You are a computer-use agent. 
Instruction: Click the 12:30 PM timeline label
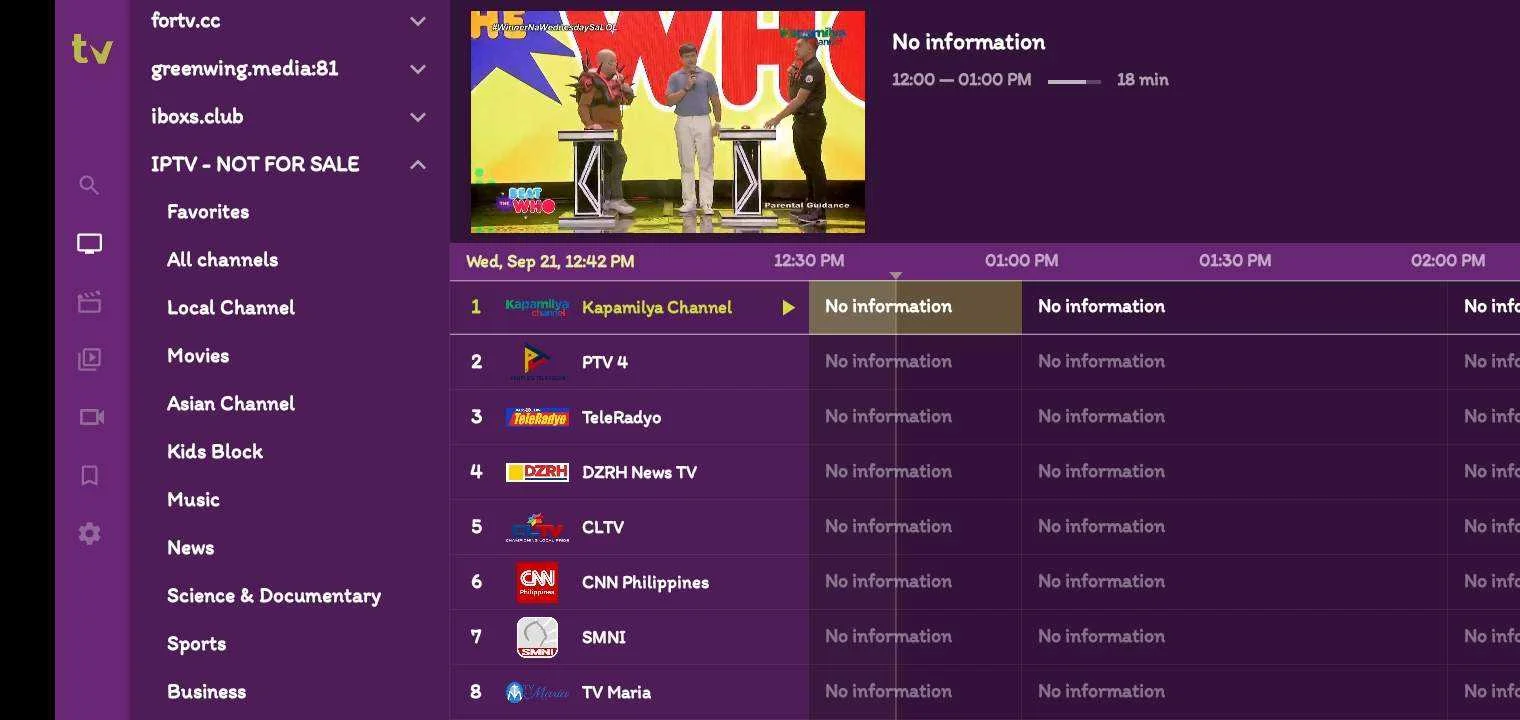(809, 261)
